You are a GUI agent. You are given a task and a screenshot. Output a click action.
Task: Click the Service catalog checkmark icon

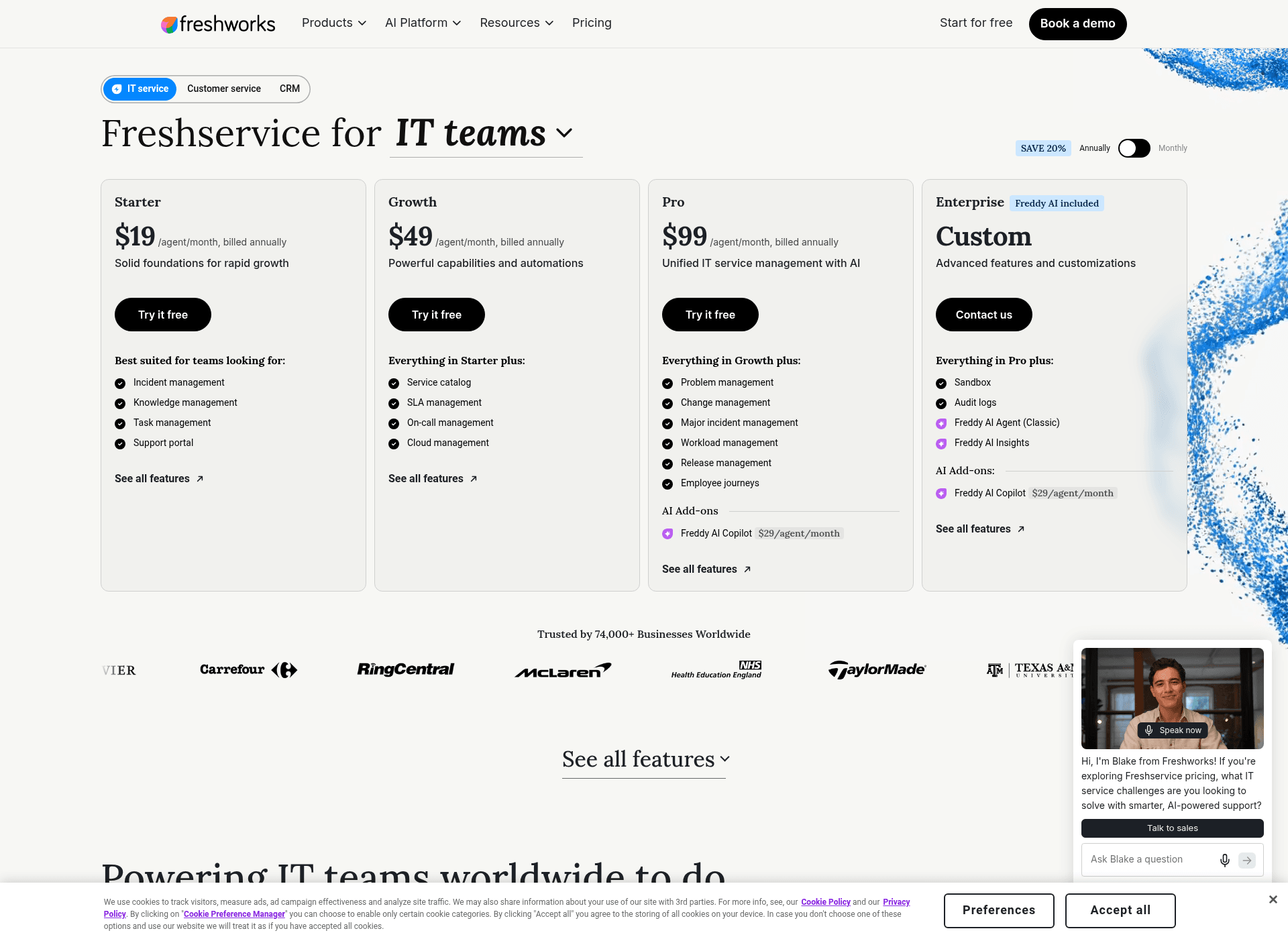(x=394, y=384)
